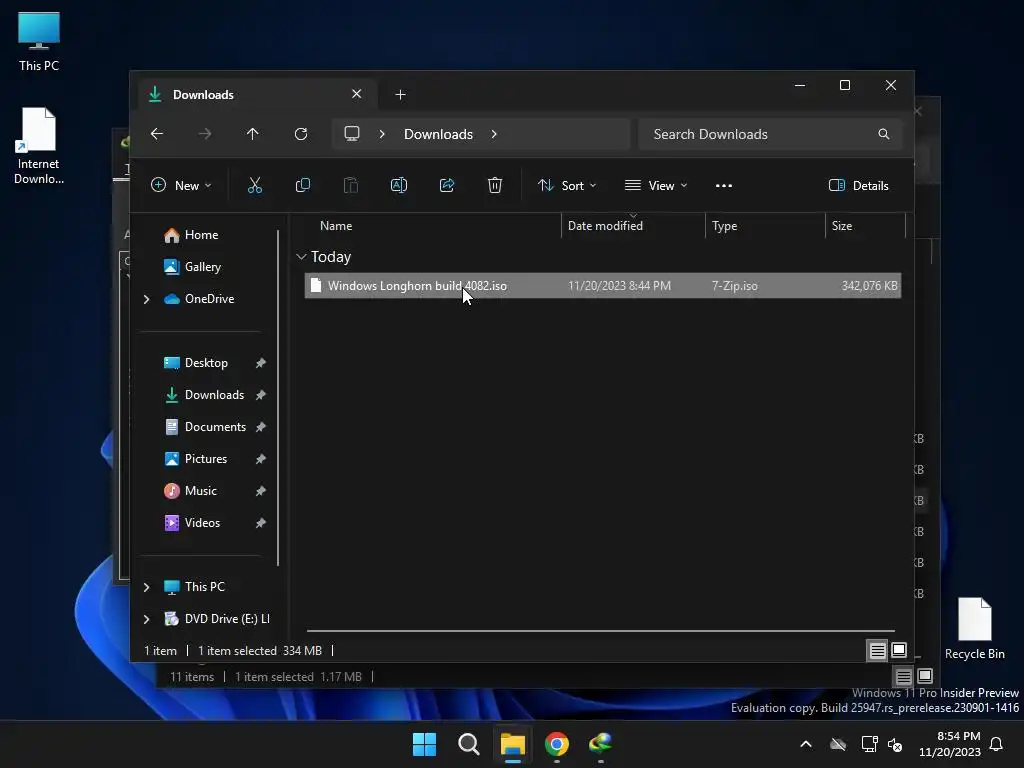Click the search magnifier icon in the Search Downloads box
Screen dimensions: 1024x768
coord(884,134)
